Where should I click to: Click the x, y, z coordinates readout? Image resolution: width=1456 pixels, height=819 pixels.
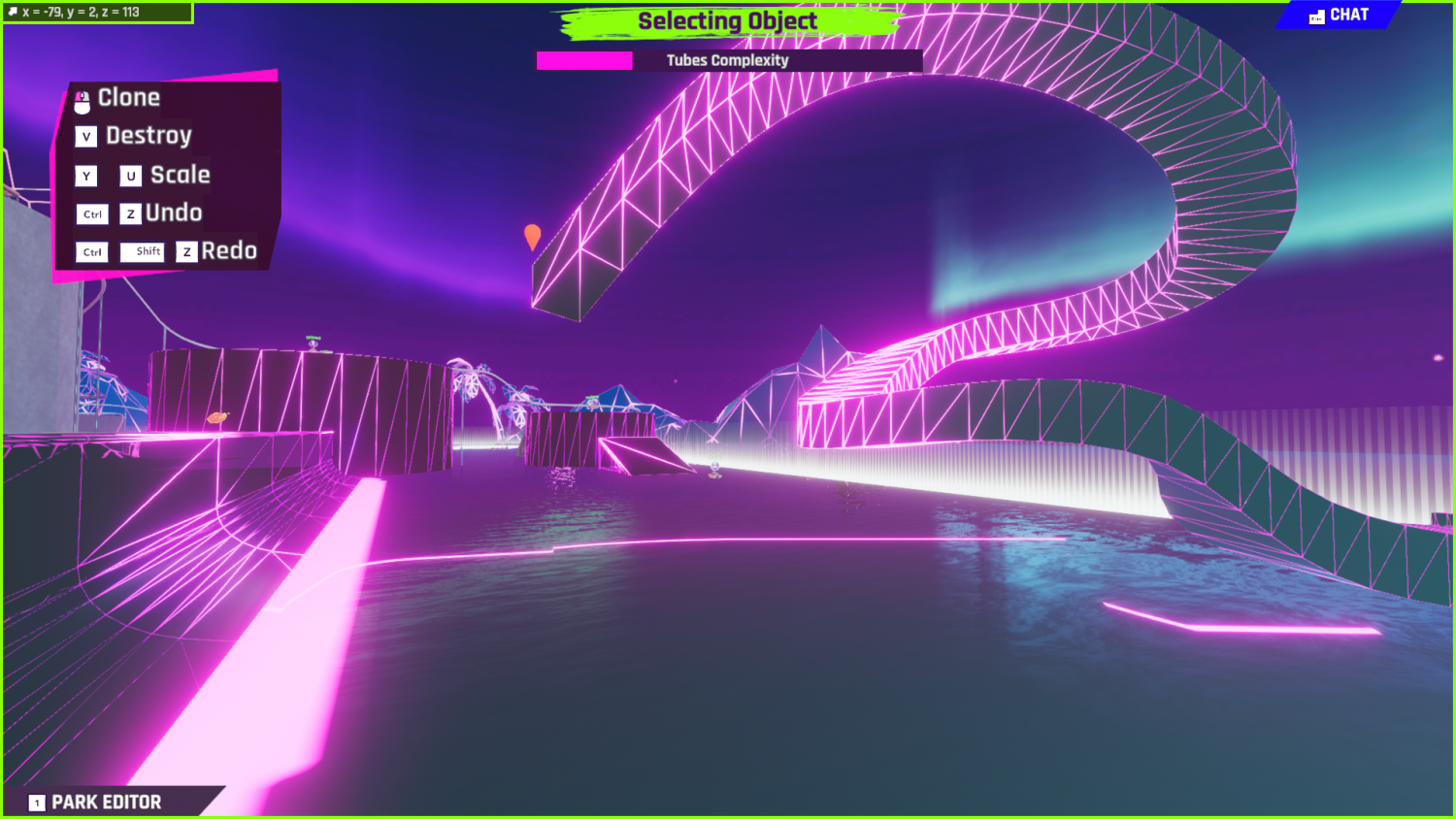point(81,12)
